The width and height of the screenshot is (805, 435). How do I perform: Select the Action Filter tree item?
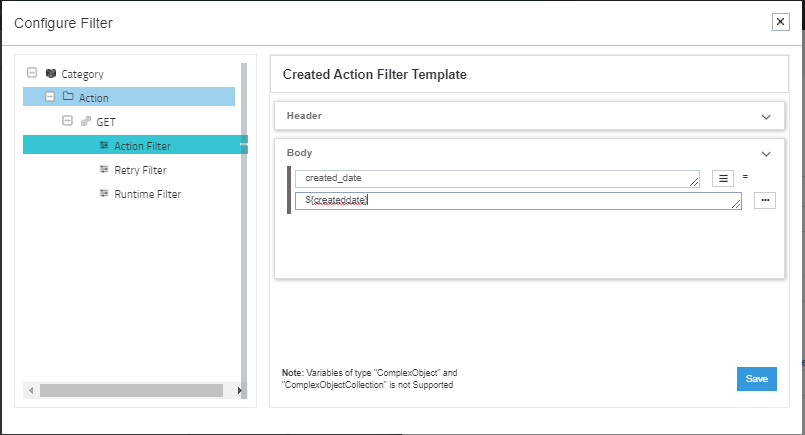click(x=136, y=145)
